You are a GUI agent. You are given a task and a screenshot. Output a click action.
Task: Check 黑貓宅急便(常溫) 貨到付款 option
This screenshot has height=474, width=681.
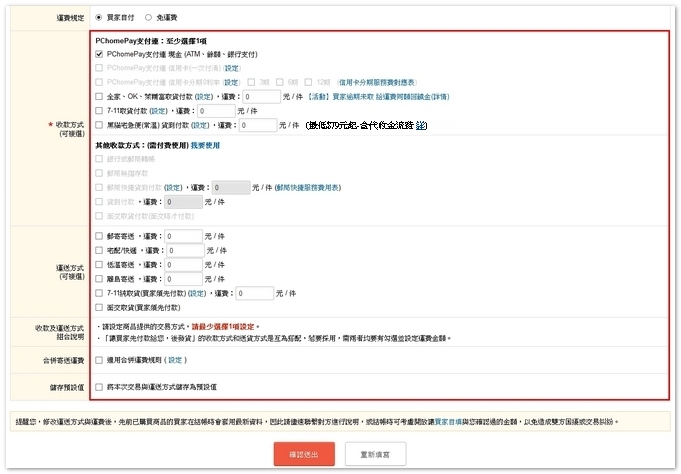[x=99, y=126]
